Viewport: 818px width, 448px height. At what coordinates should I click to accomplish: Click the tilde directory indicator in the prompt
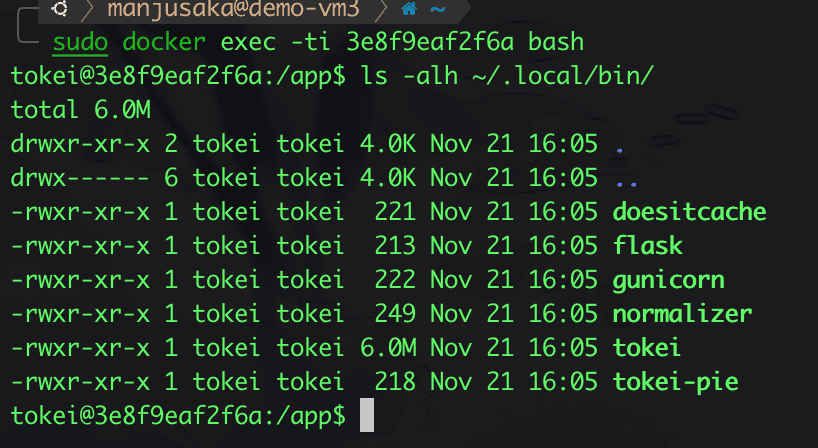[x=437, y=10]
